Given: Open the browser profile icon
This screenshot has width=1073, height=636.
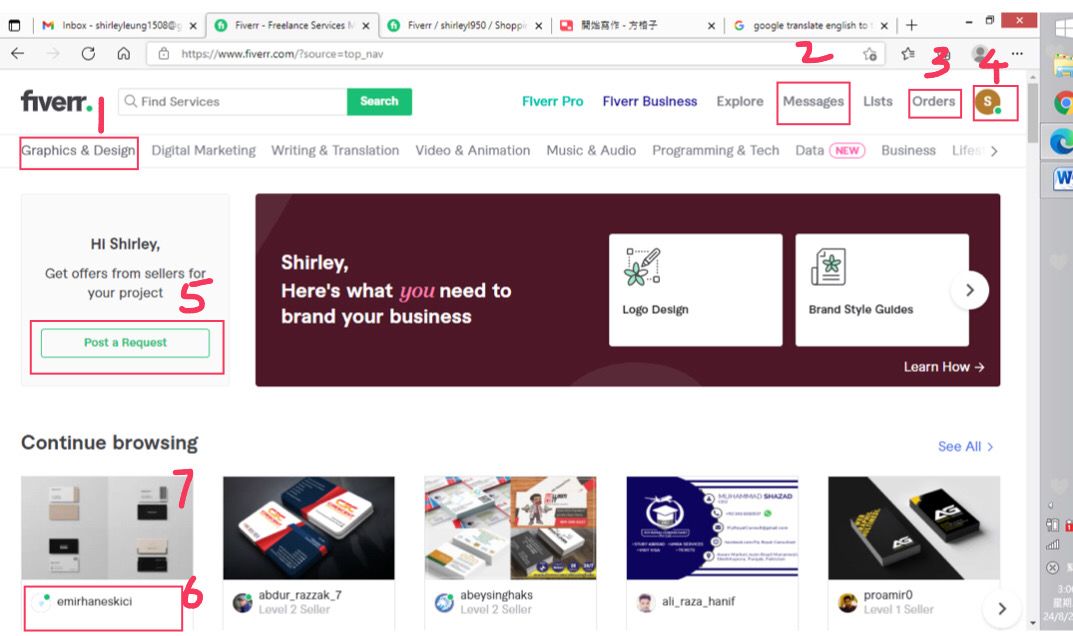Looking at the screenshot, I should point(979,53).
